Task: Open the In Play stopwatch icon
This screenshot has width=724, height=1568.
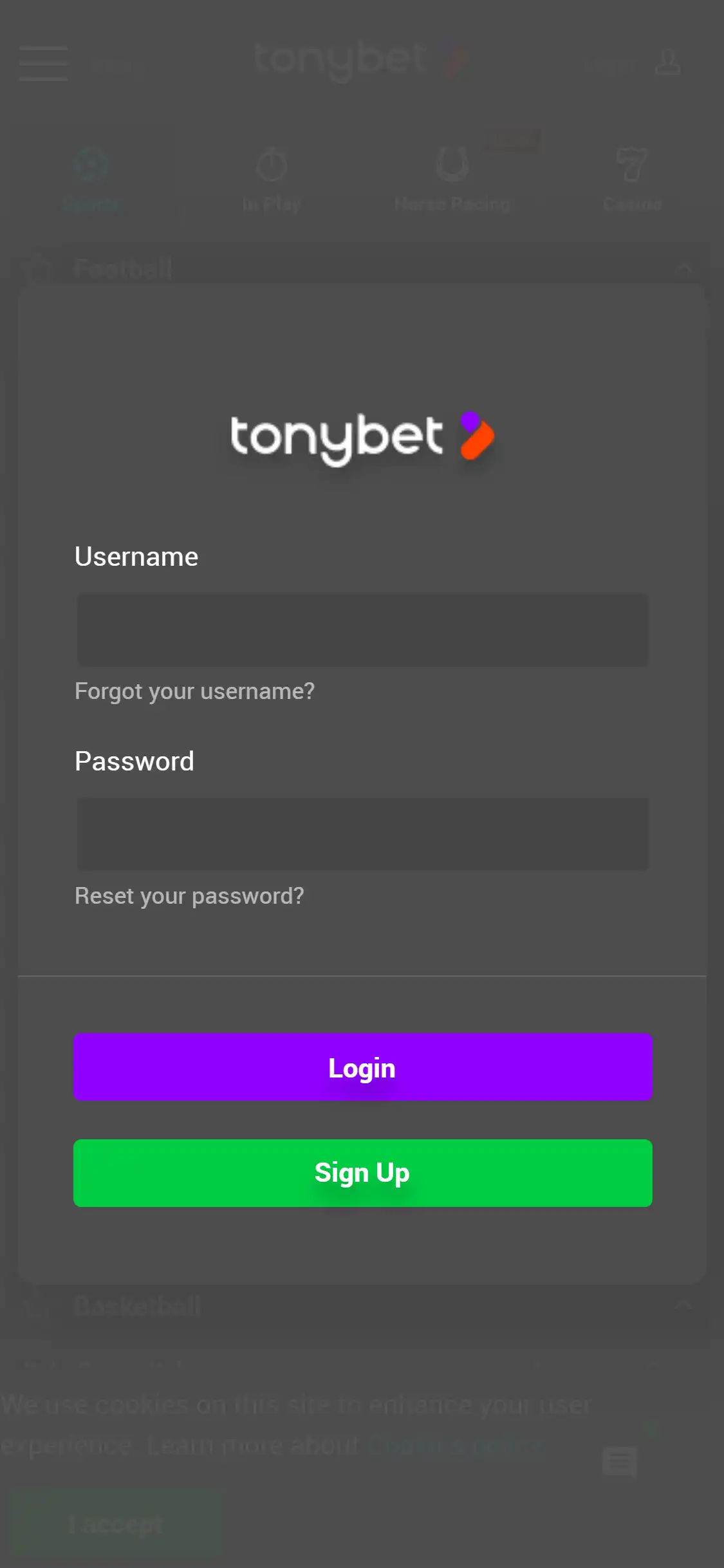Action: click(272, 165)
